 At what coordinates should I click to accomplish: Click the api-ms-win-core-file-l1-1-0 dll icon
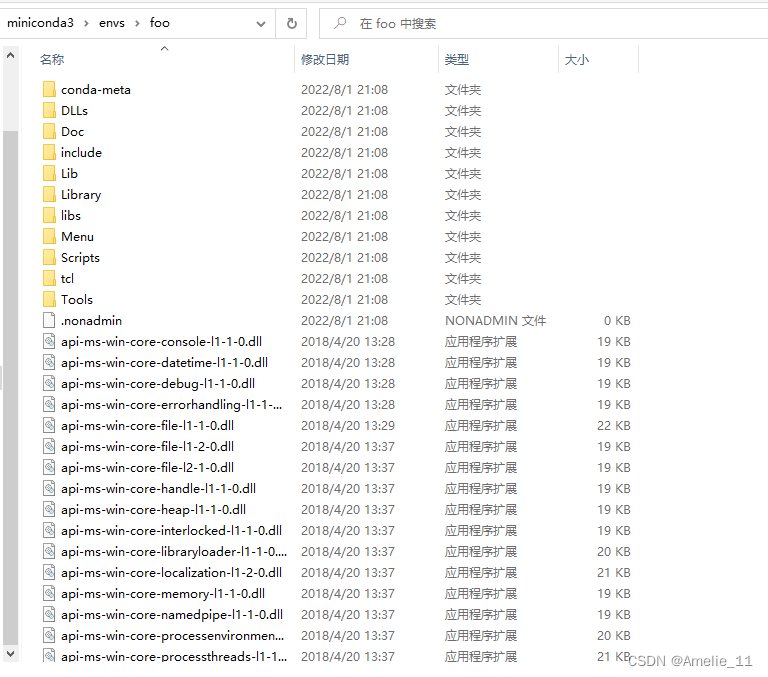click(49, 426)
